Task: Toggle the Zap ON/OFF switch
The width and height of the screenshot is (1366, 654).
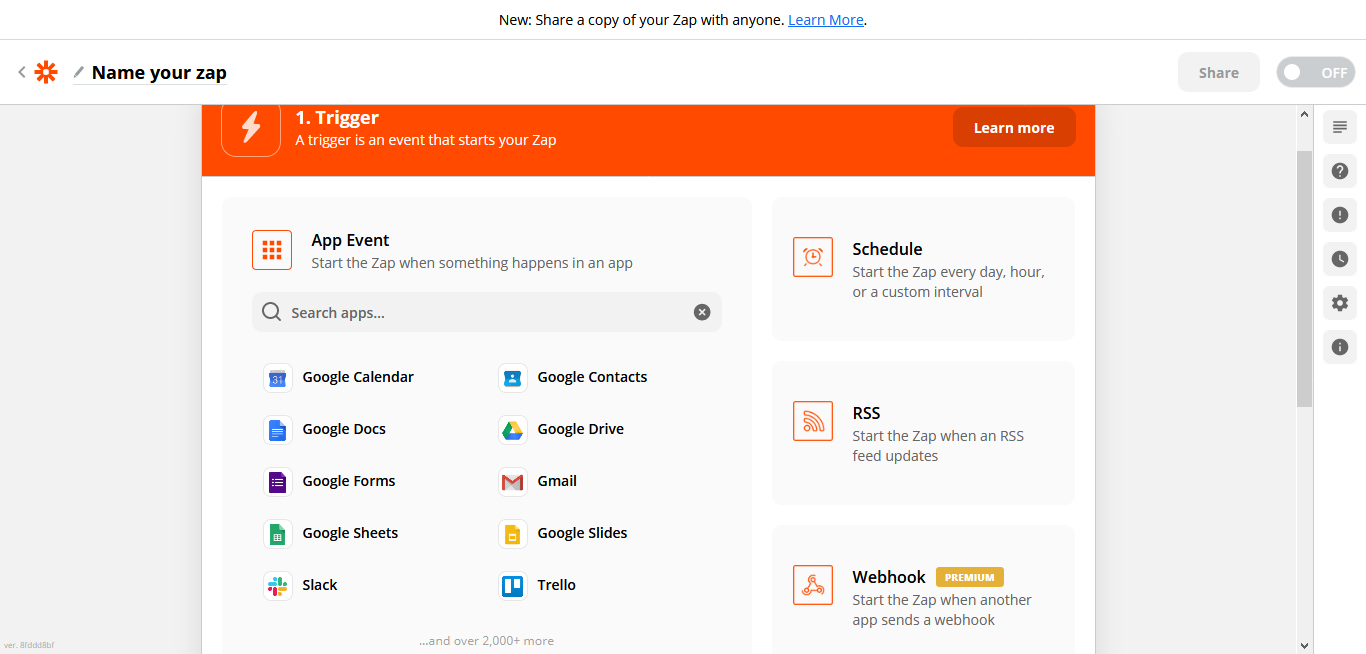Action: (1315, 72)
